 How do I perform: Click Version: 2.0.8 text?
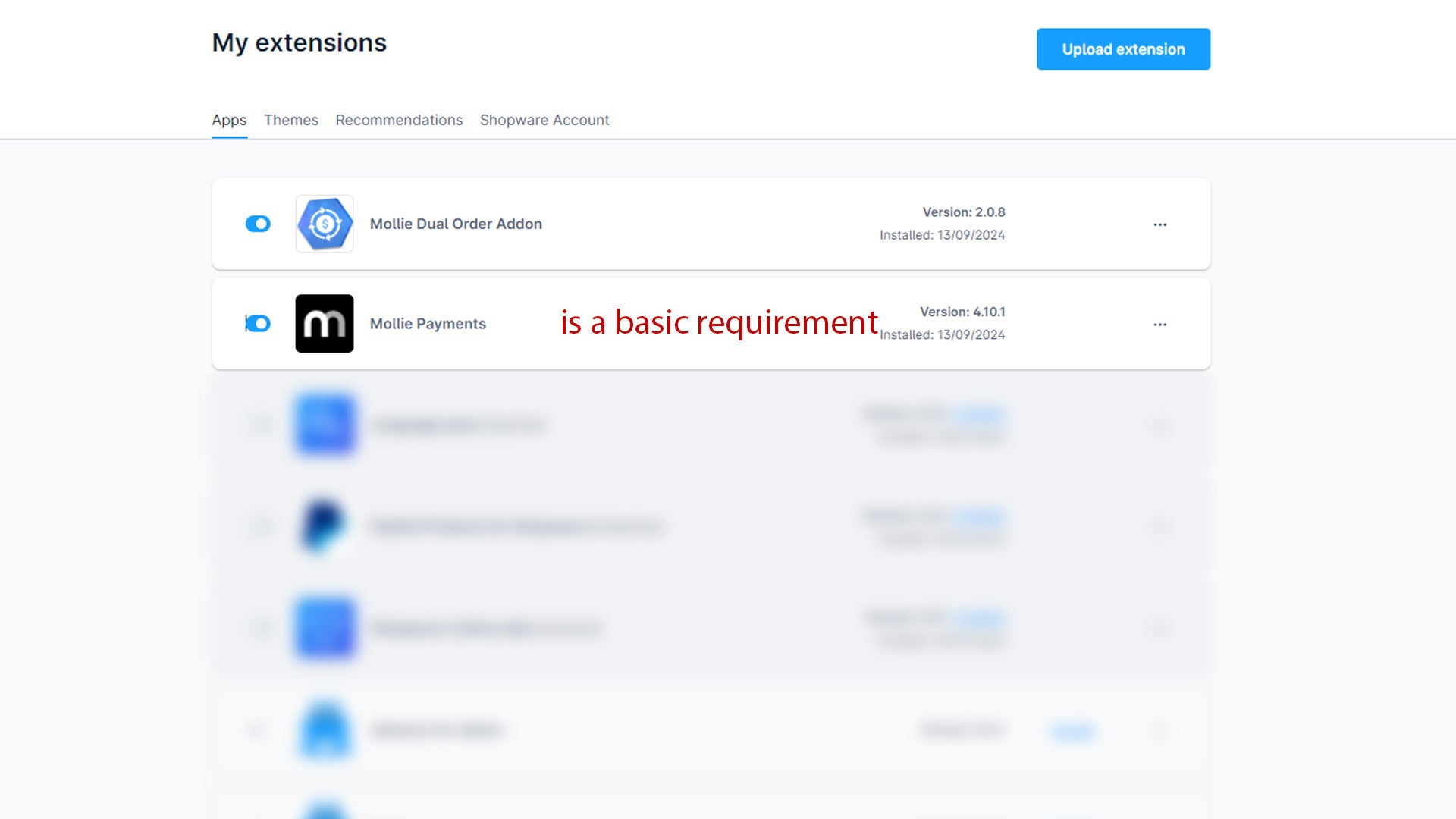[x=964, y=212]
